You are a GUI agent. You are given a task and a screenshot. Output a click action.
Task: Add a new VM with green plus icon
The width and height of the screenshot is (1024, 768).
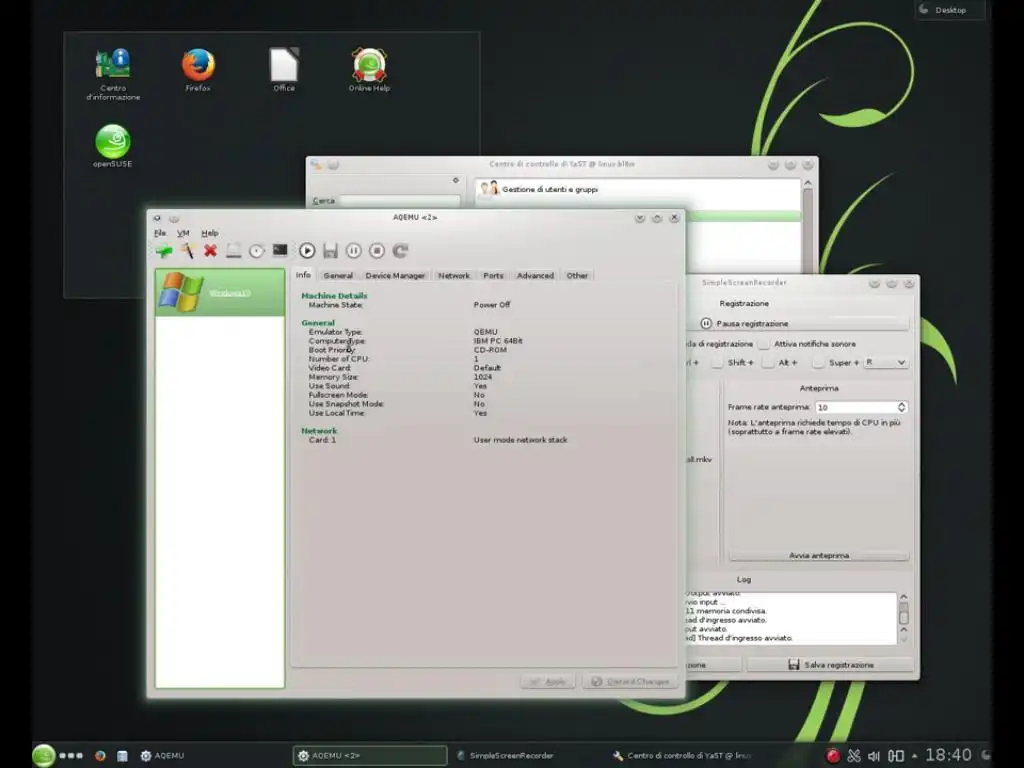coord(164,251)
